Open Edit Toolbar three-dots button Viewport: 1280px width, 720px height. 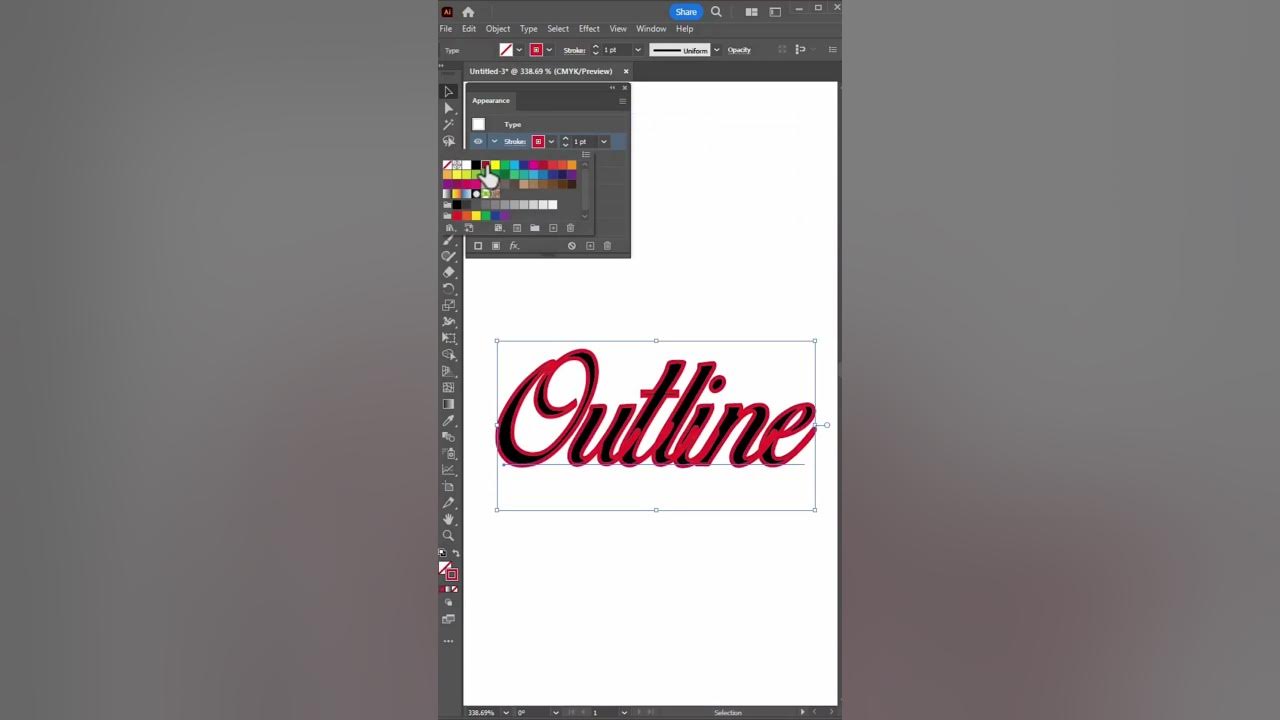point(448,641)
